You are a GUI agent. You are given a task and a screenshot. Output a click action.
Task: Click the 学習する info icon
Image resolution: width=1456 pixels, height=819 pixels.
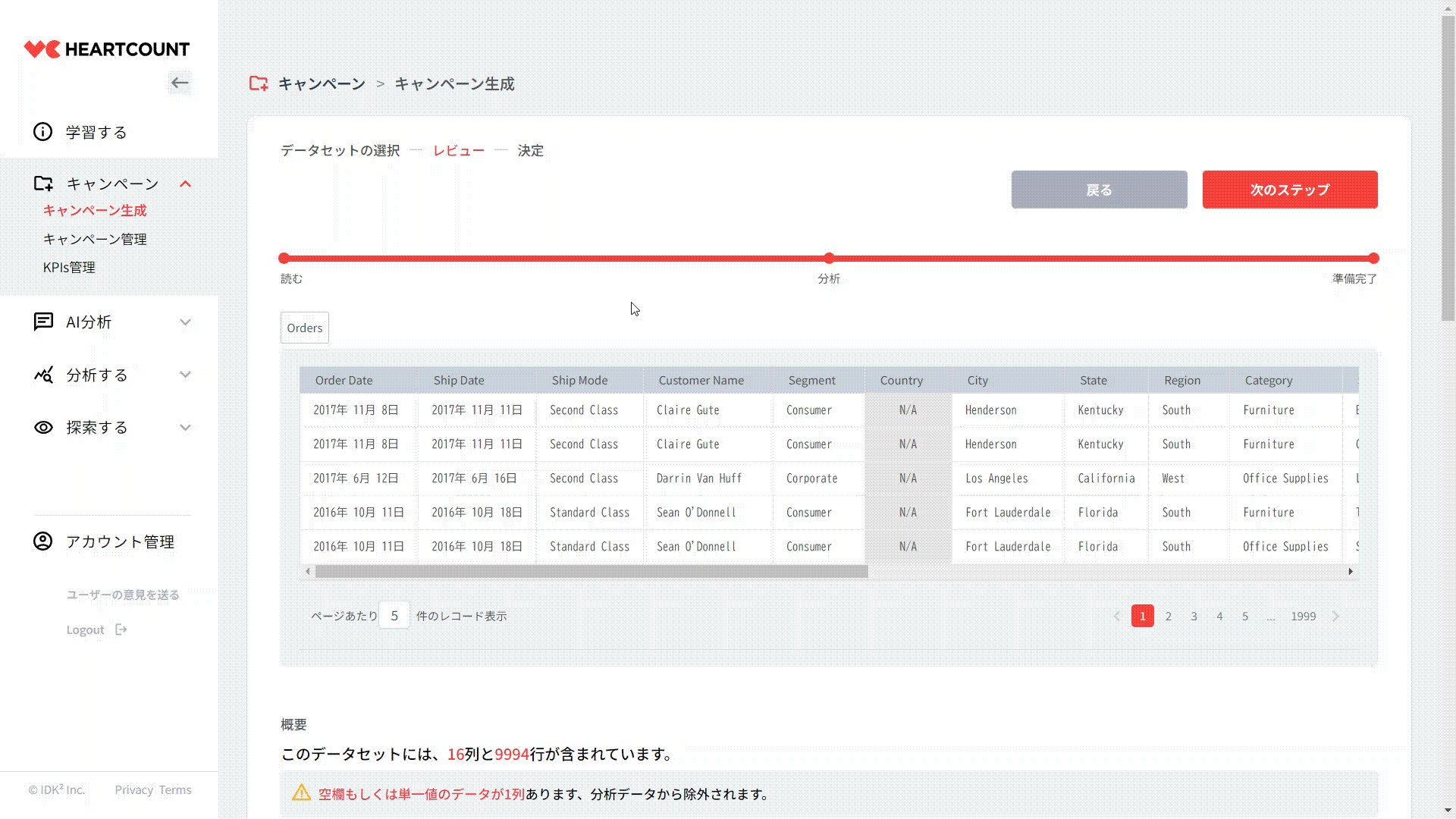tap(43, 132)
